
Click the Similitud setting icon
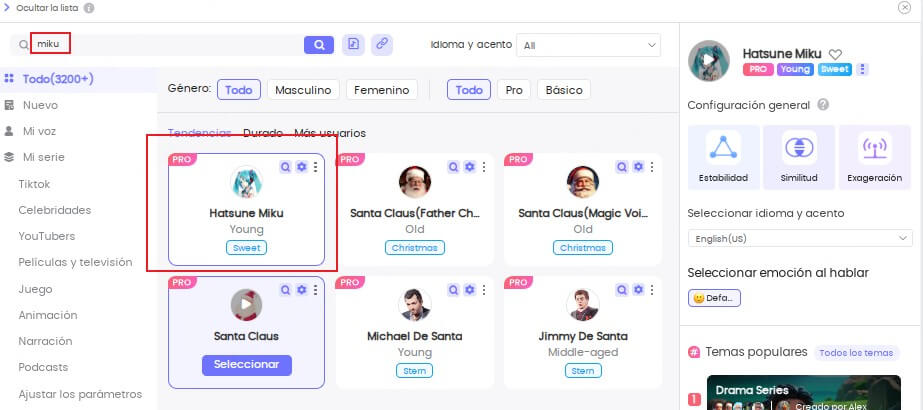coord(798,148)
